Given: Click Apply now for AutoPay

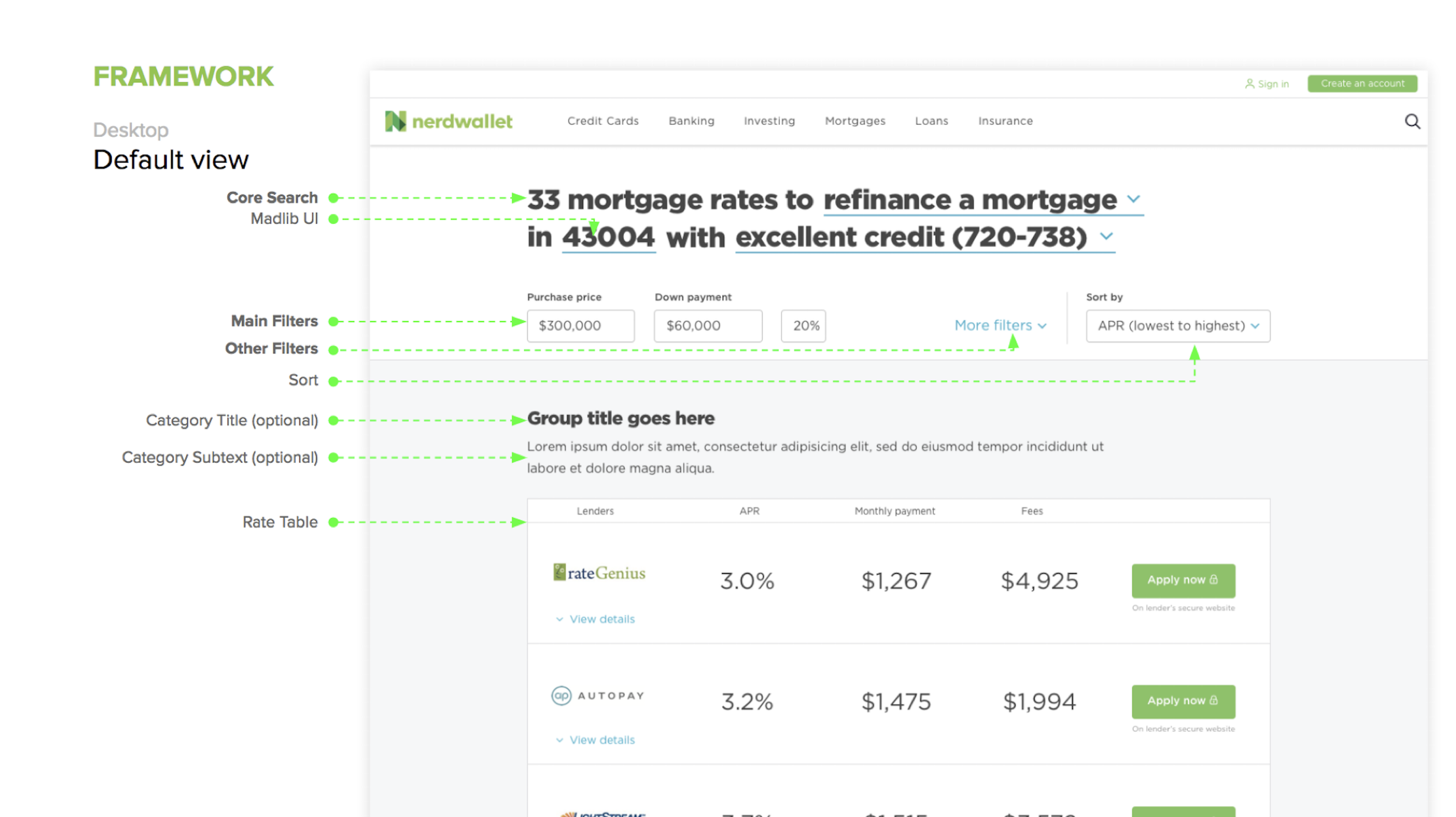Looking at the screenshot, I should tap(1182, 701).
